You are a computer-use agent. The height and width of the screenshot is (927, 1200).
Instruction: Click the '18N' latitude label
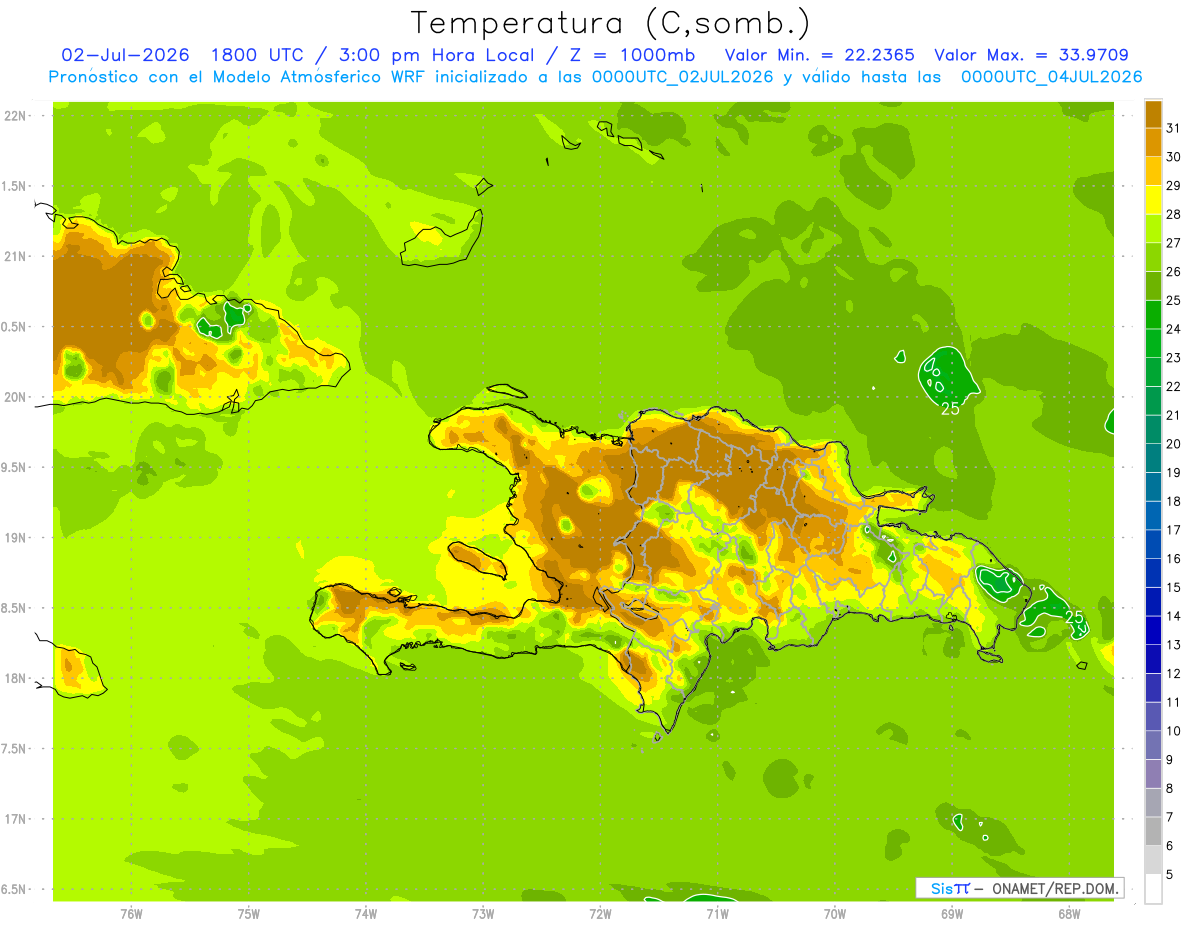click(15, 678)
